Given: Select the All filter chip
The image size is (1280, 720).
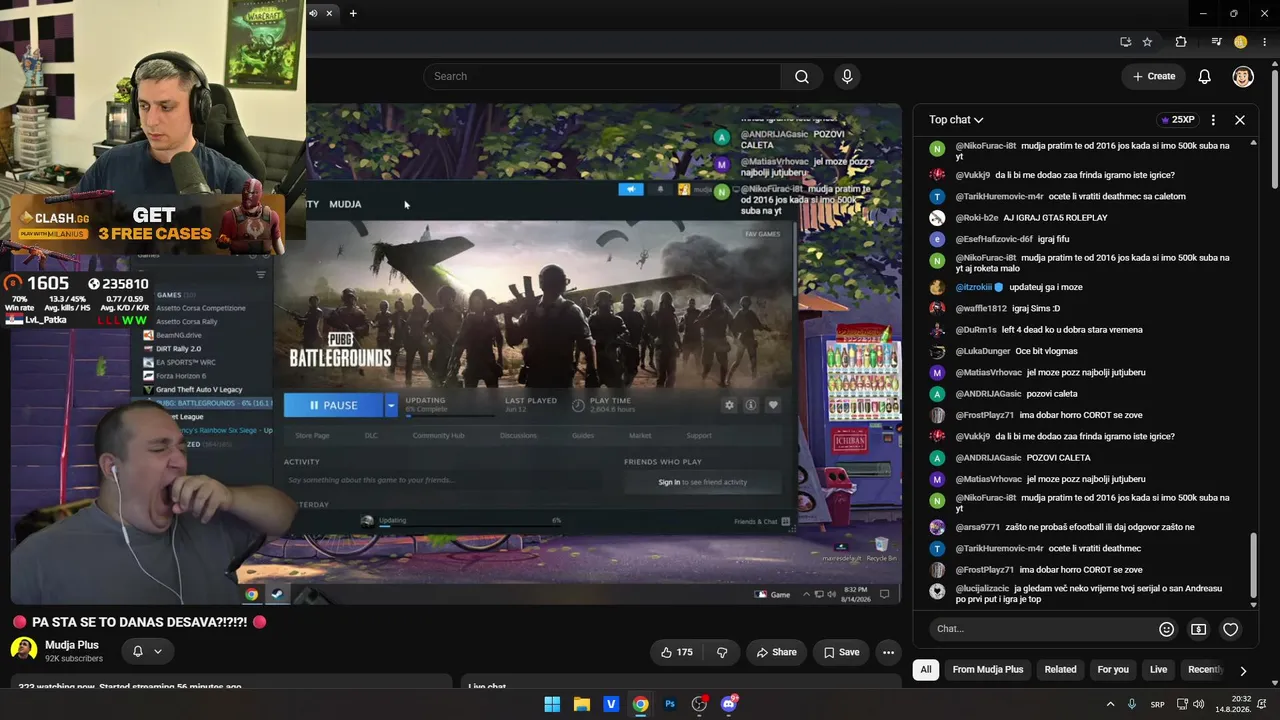Looking at the screenshot, I should (926, 670).
